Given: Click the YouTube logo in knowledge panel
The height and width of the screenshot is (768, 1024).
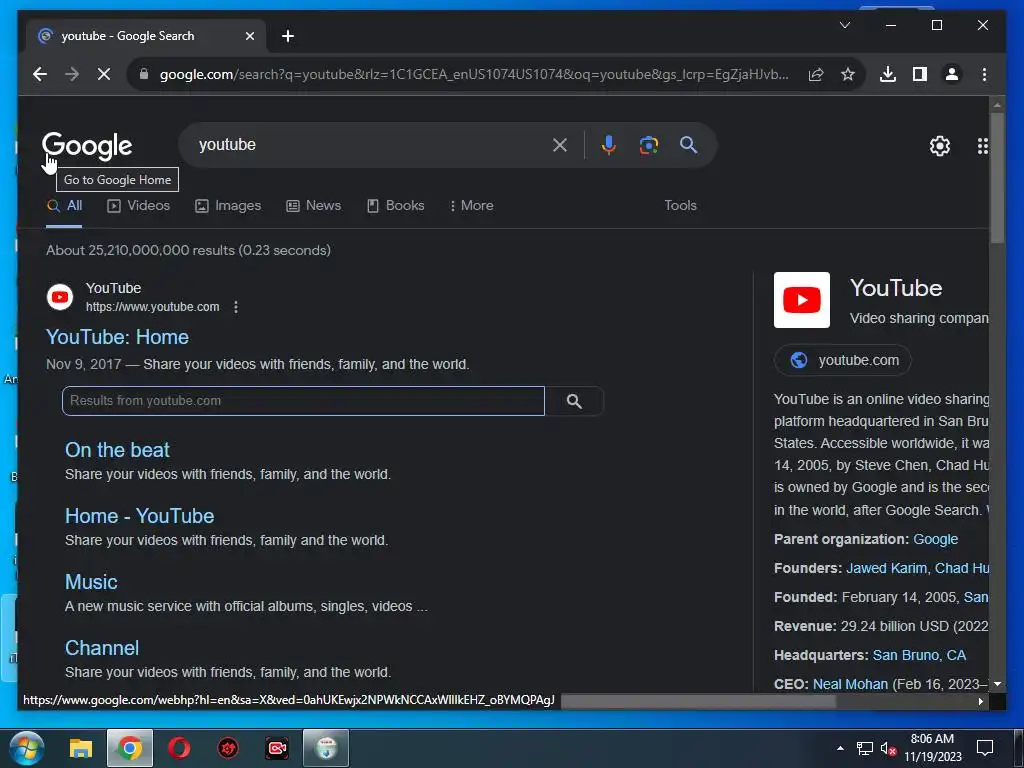Looking at the screenshot, I should [x=802, y=300].
